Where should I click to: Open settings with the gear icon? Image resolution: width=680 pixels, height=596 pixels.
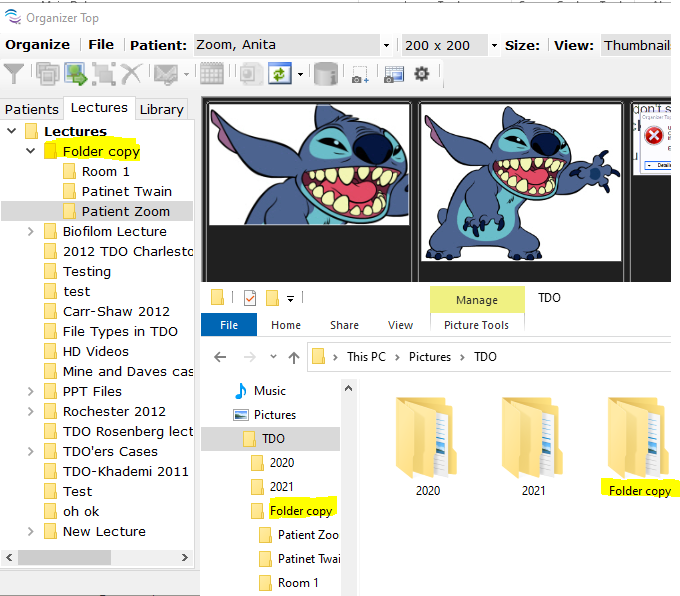(x=422, y=73)
